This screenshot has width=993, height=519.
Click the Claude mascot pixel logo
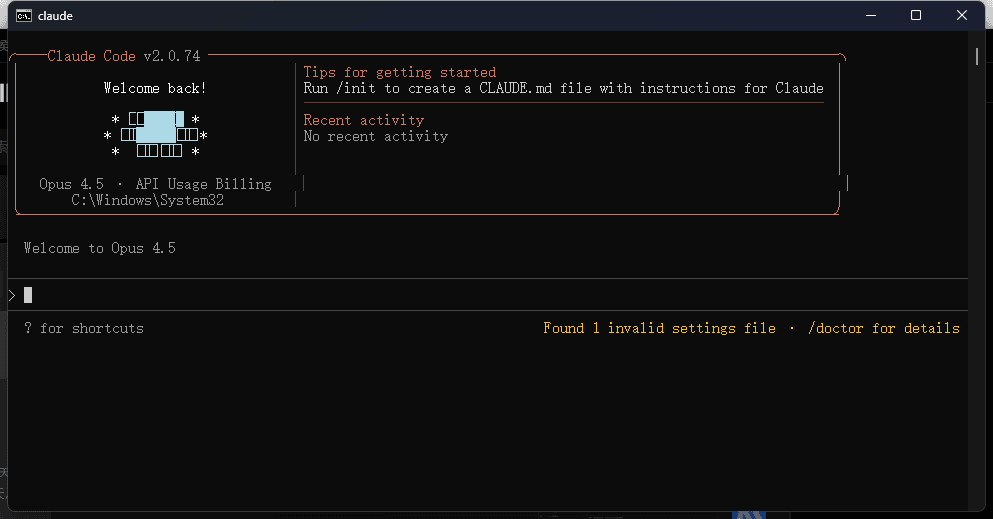tap(155, 136)
